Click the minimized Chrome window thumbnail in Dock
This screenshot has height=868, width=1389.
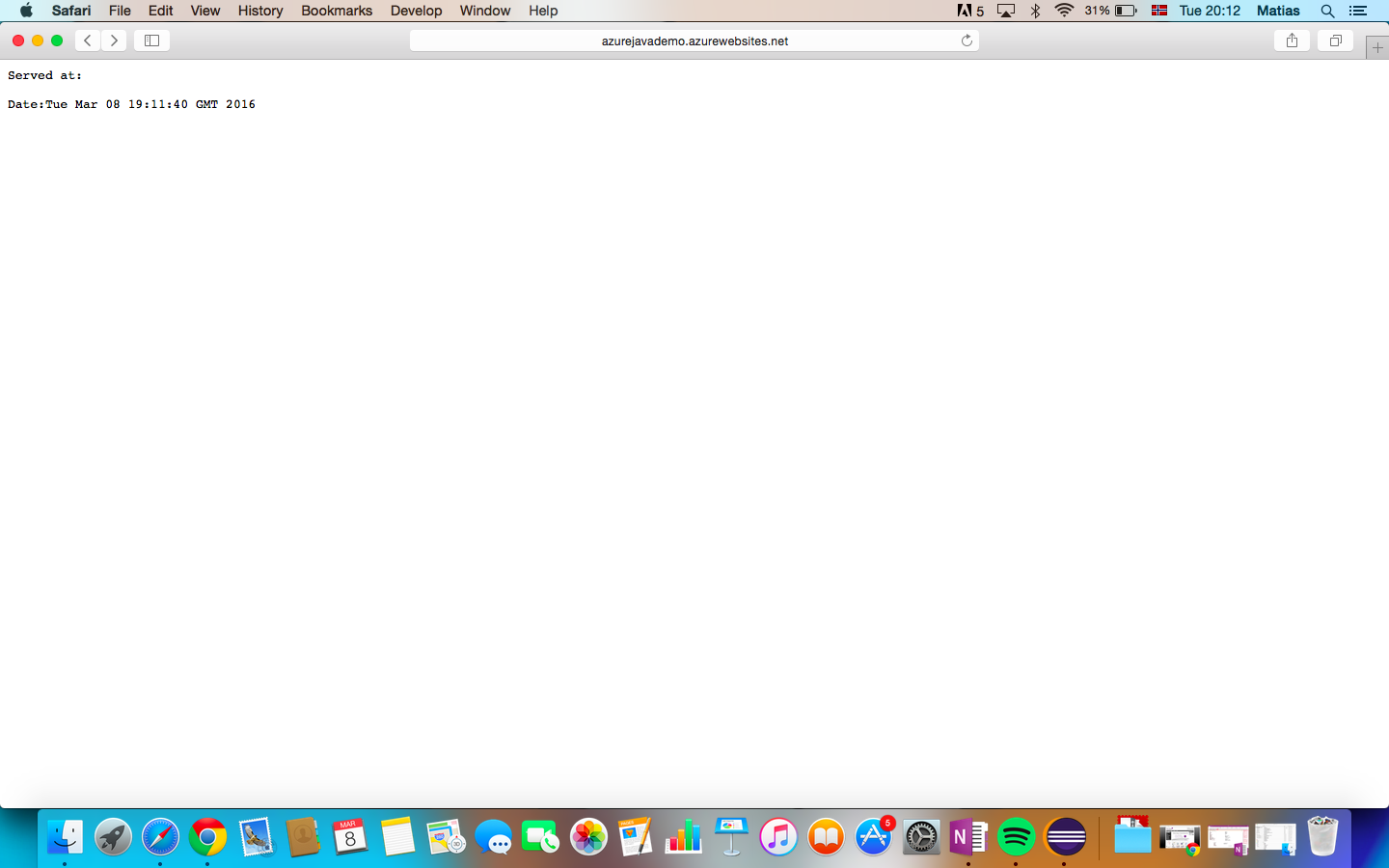tap(1180, 838)
